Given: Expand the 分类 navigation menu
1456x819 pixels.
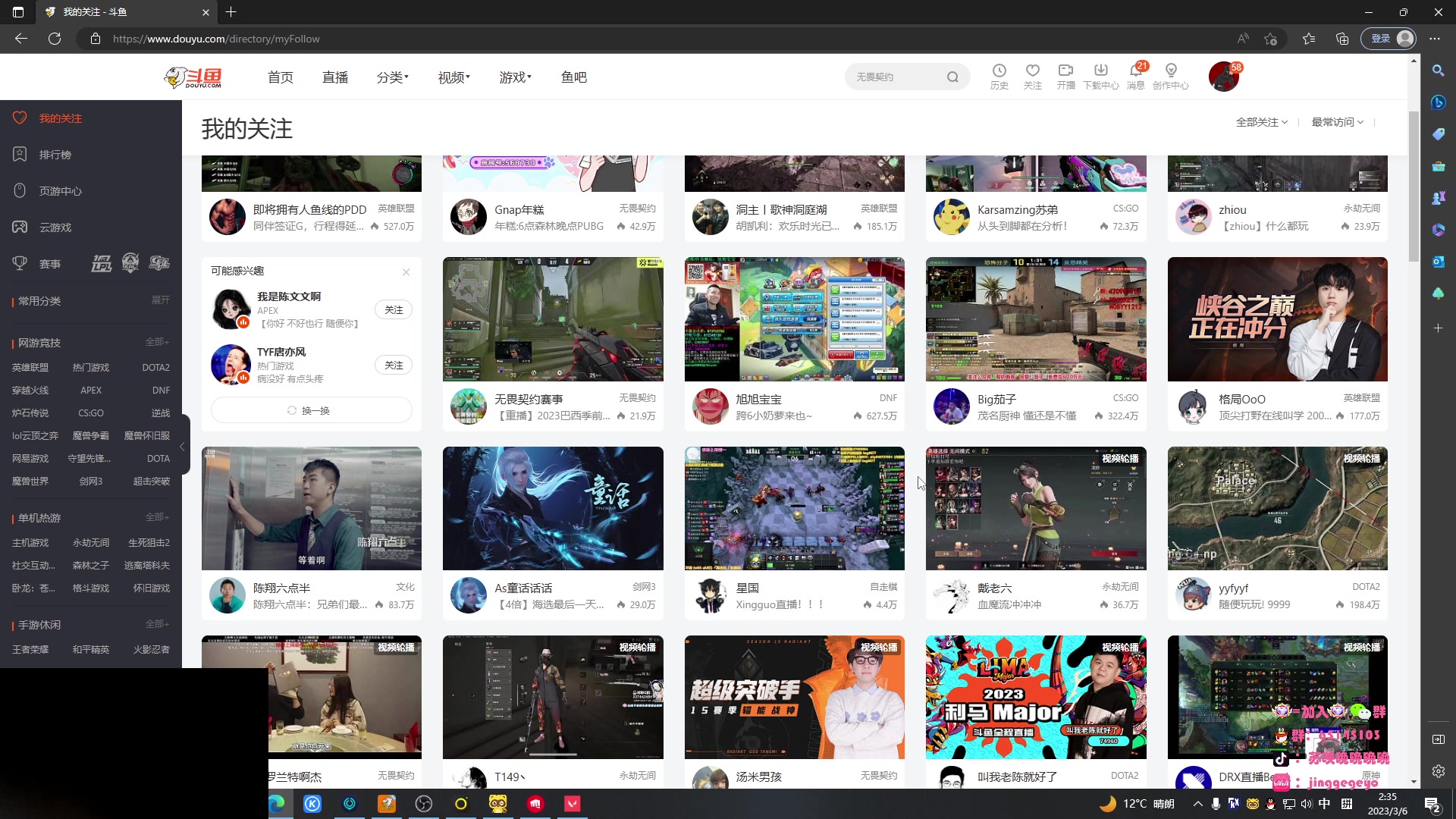Looking at the screenshot, I should [x=392, y=77].
